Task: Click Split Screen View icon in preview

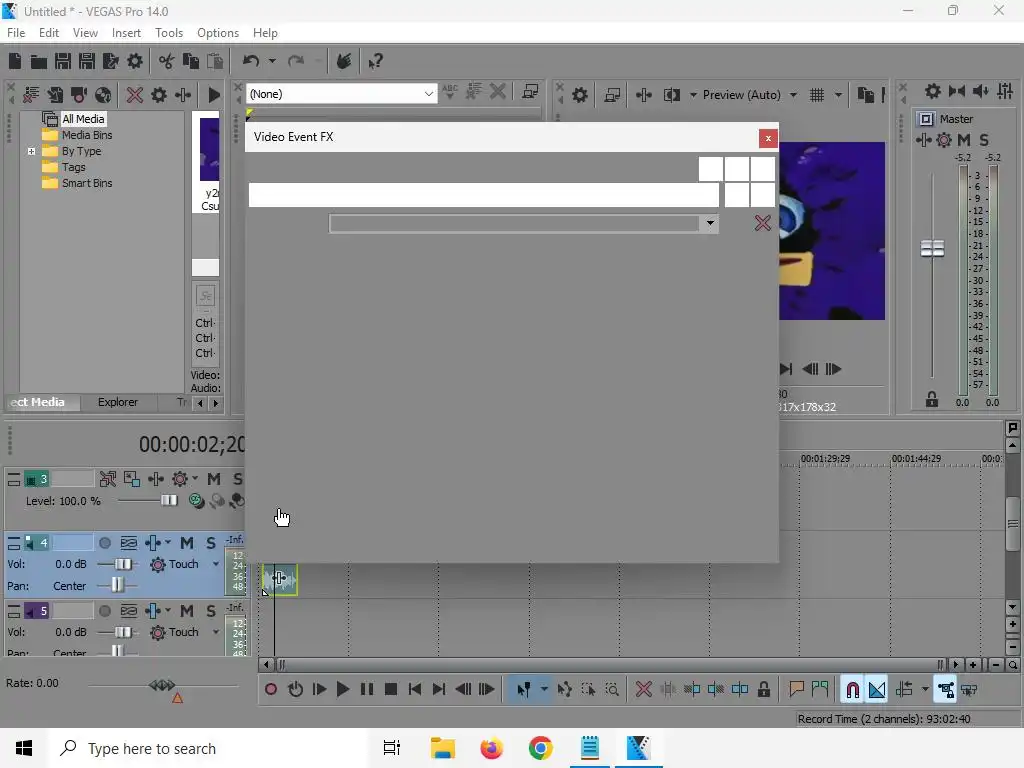Action: tap(672, 95)
